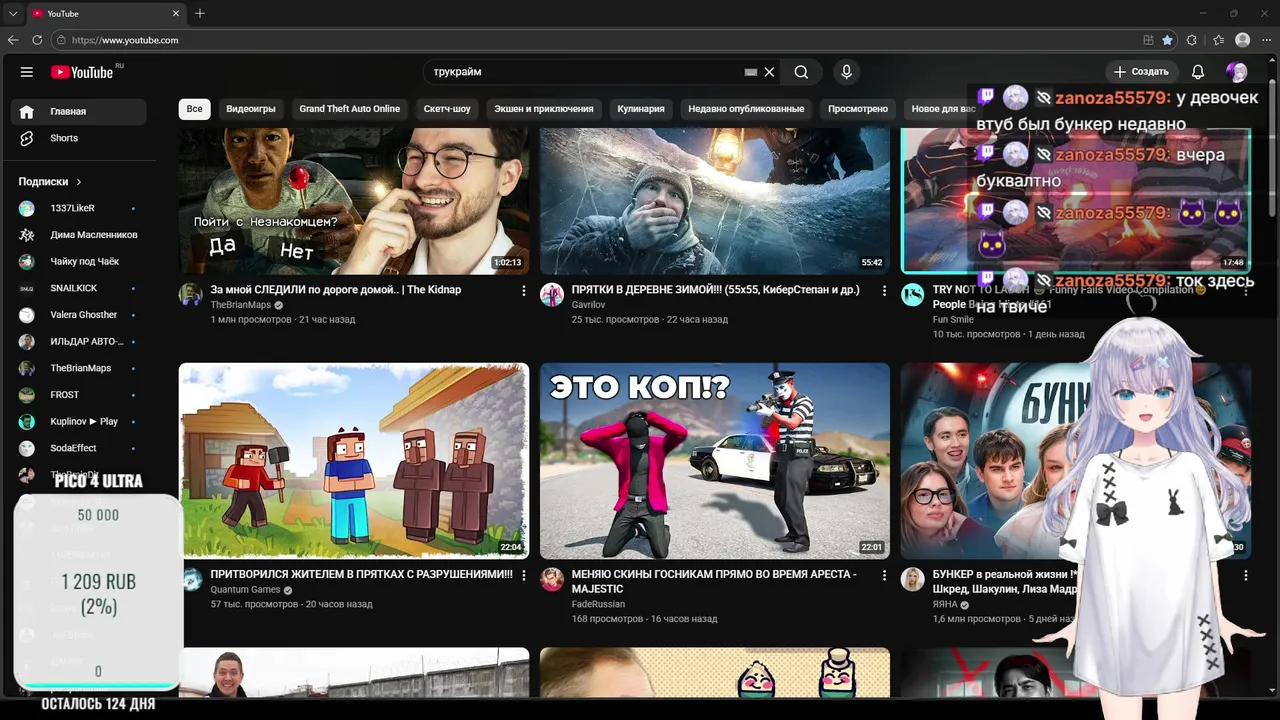Screen dimensions: 1280x720
Task: Click the bookmark star in address bar
Action: 1167,40
